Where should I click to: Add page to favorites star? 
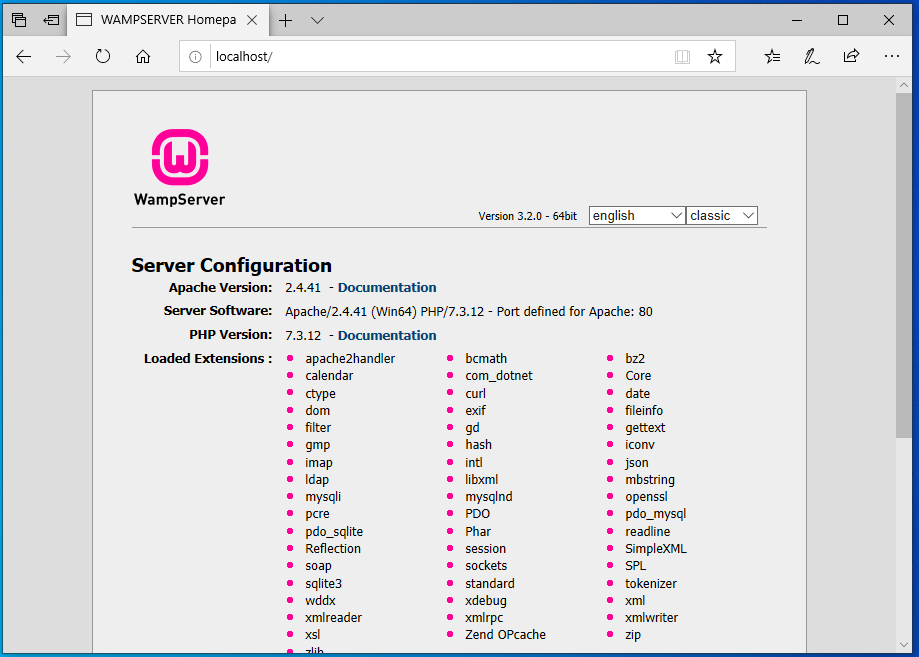tap(715, 57)
